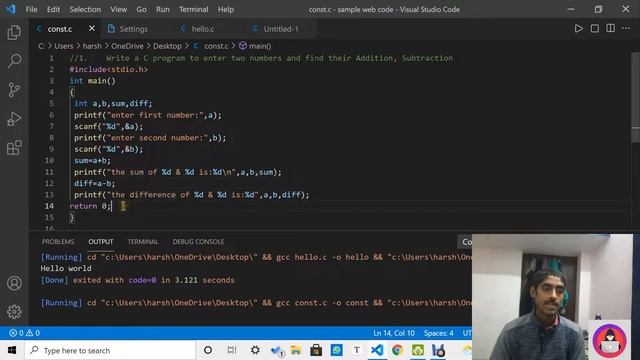Click the harsh breadcrumb segment
The width and height of the screenshot is (640, 360).
pyautogui.click(x=92, y=46)
